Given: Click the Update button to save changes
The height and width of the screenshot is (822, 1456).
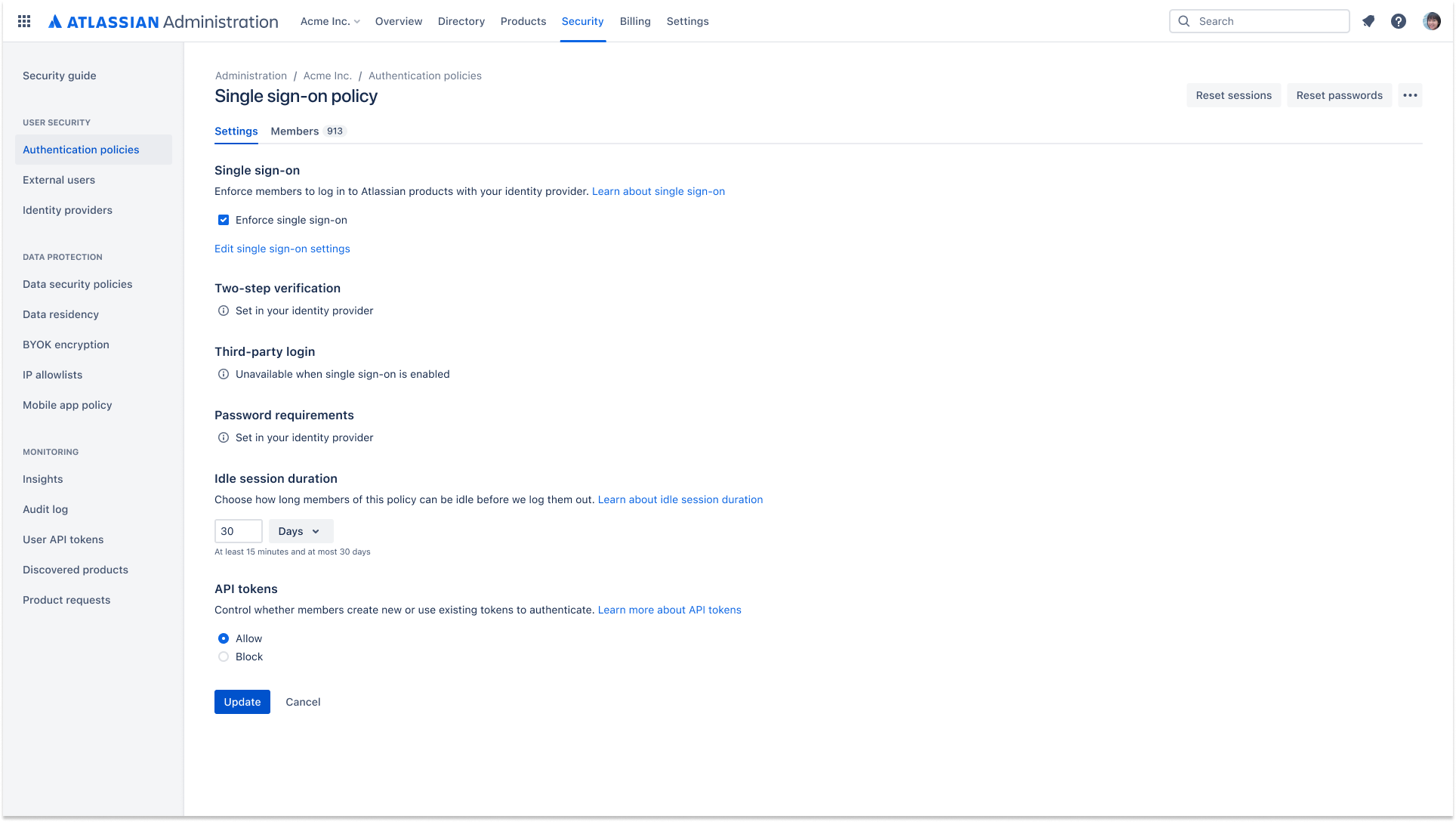Looking at the screenshot, I should click(x=243, y=701).
